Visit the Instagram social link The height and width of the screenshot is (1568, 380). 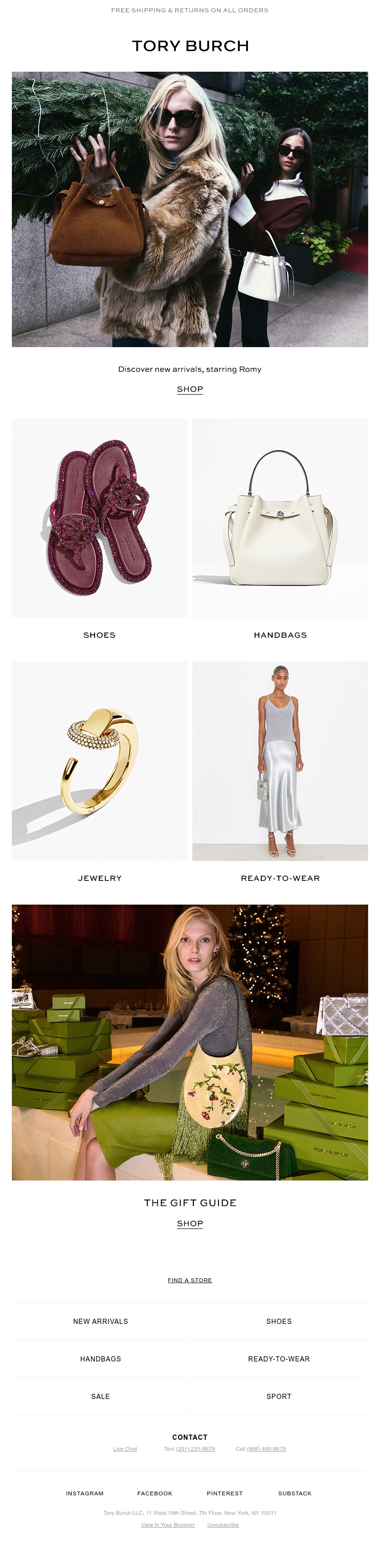pos(85,1493)
